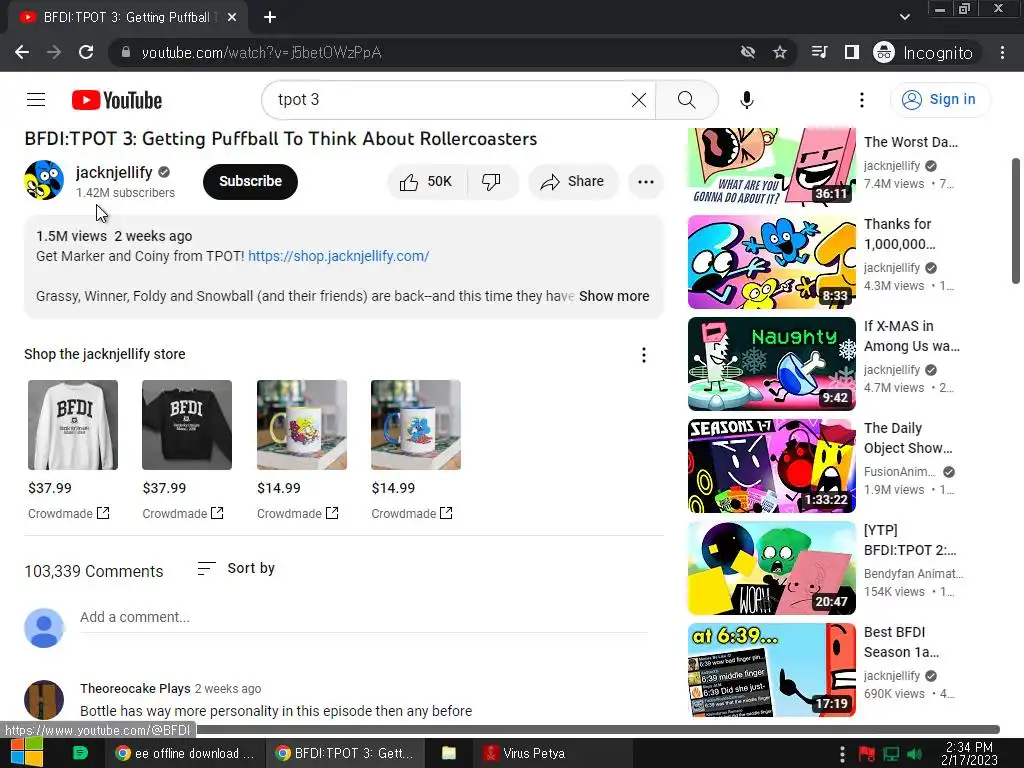The image size is (1024, 768).
Task: Click volume speaker tray icon
Action: coord(914,754)
